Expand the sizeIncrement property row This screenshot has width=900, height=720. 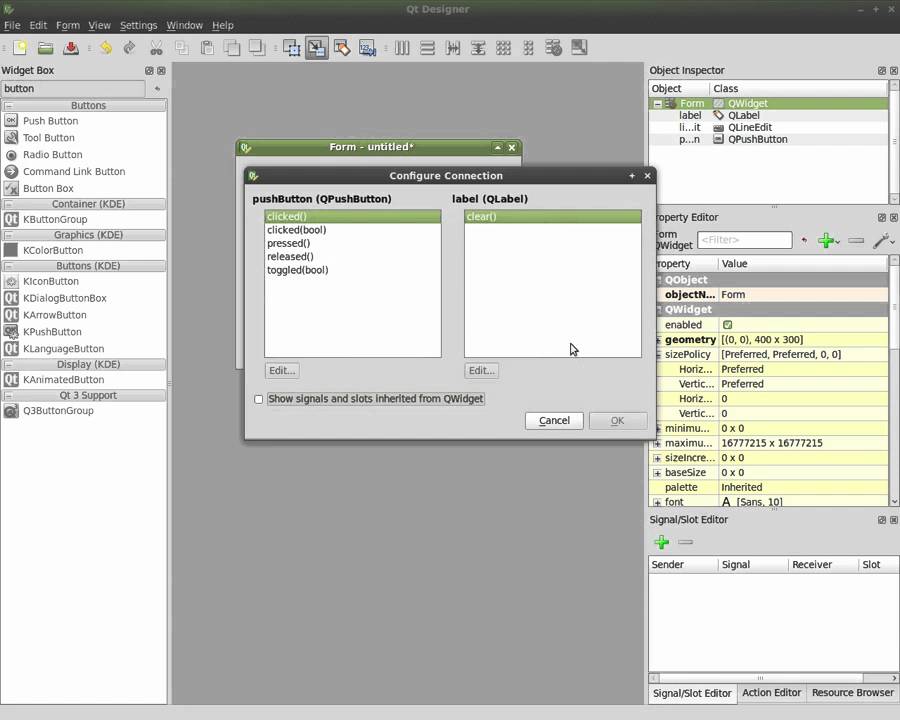pos(657,458)
